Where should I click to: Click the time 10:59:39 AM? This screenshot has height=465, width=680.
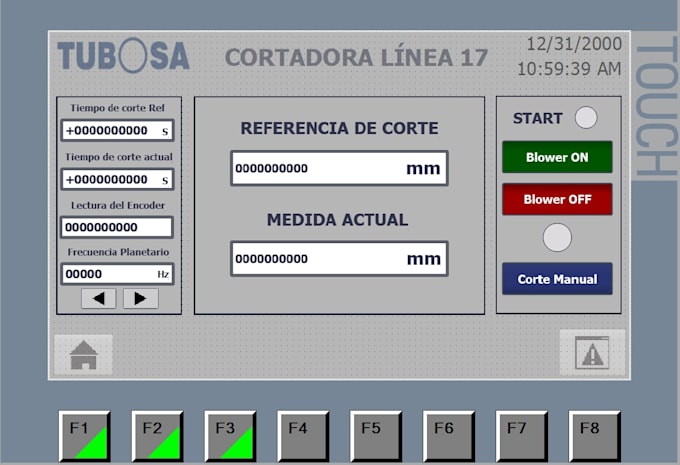point(569,69)
